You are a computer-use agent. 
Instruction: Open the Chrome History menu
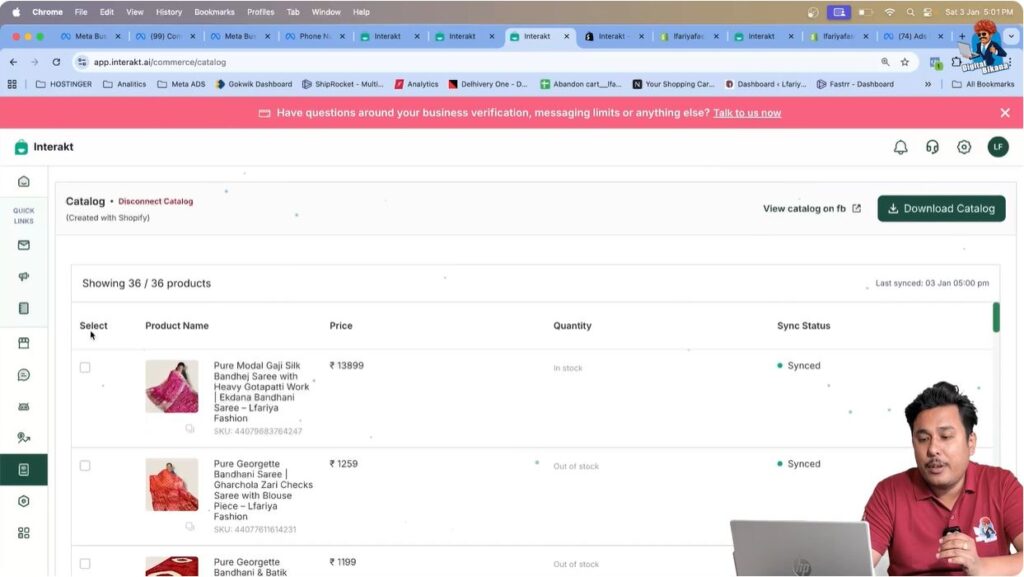point(168,12)
